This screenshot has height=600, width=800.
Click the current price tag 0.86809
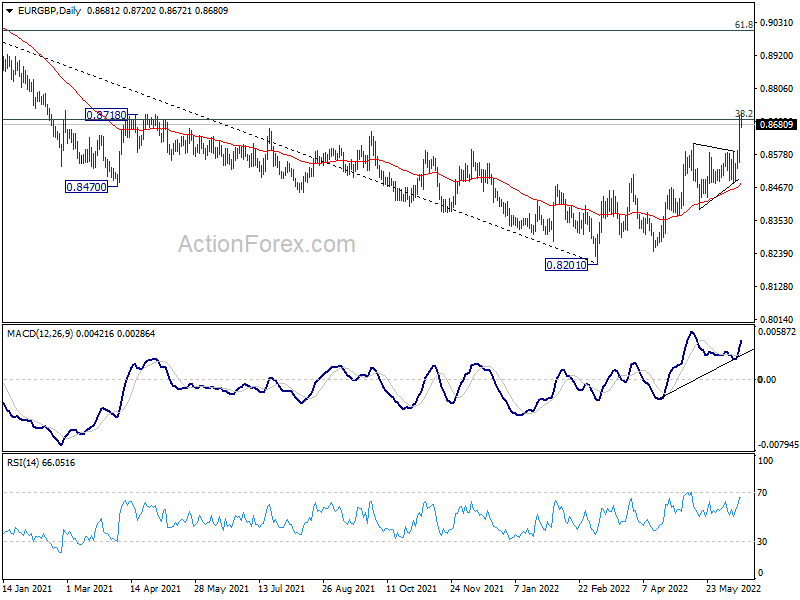776,125
